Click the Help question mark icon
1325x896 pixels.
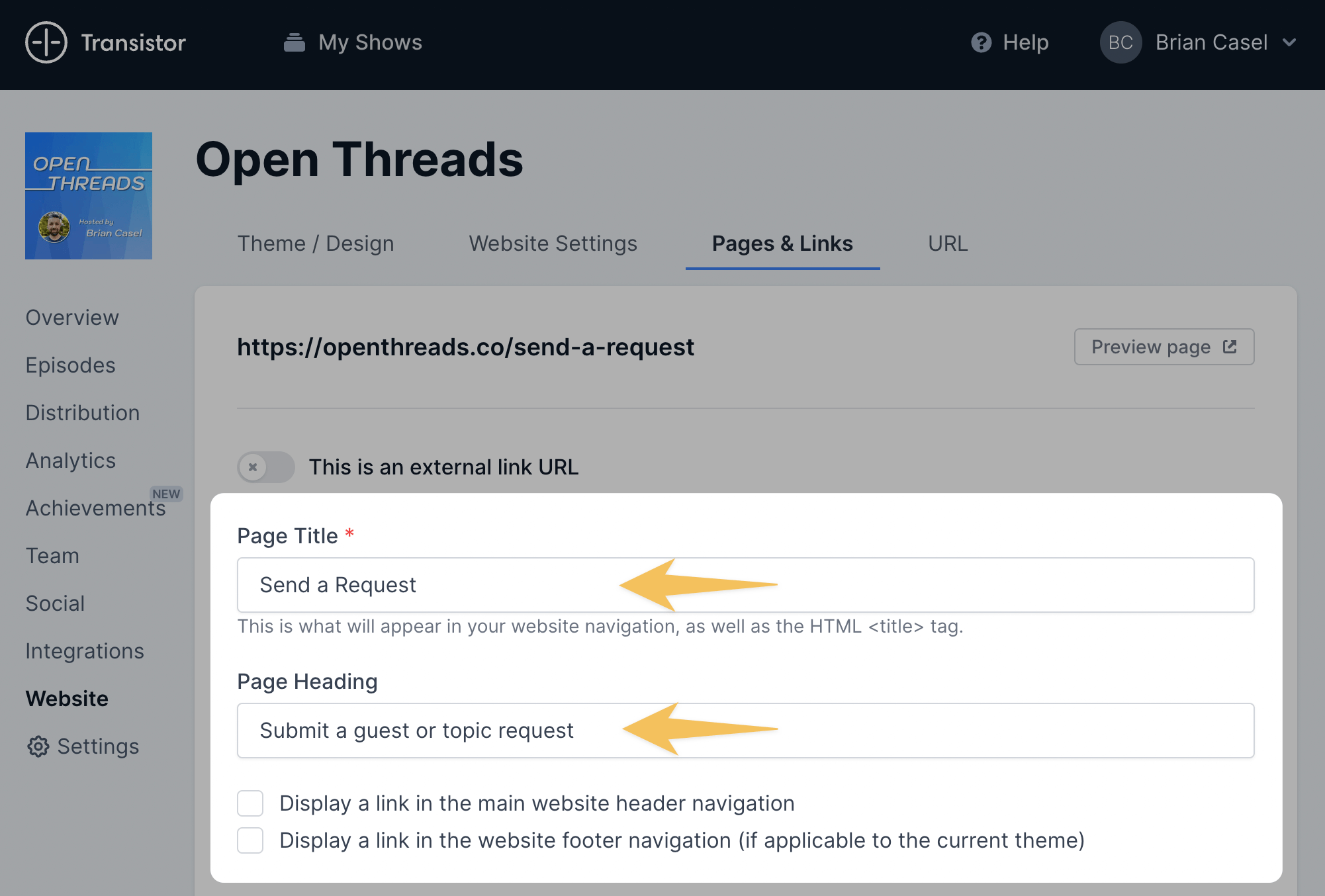pyautogui.click(x=981, y=42)
